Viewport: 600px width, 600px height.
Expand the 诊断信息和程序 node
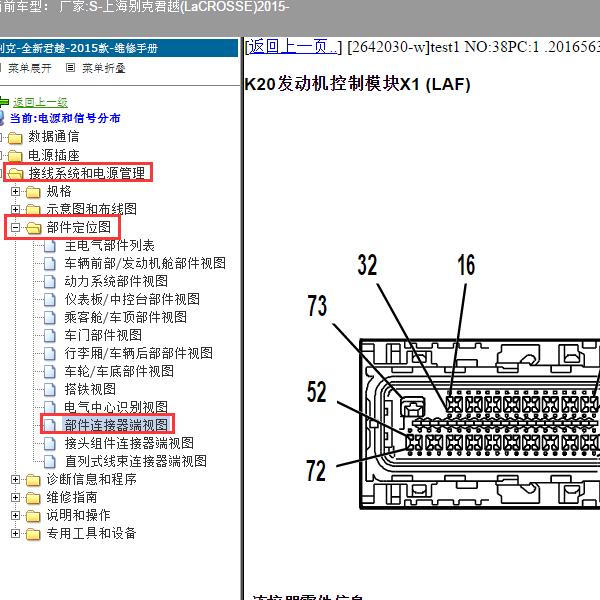tap(15, 479)
